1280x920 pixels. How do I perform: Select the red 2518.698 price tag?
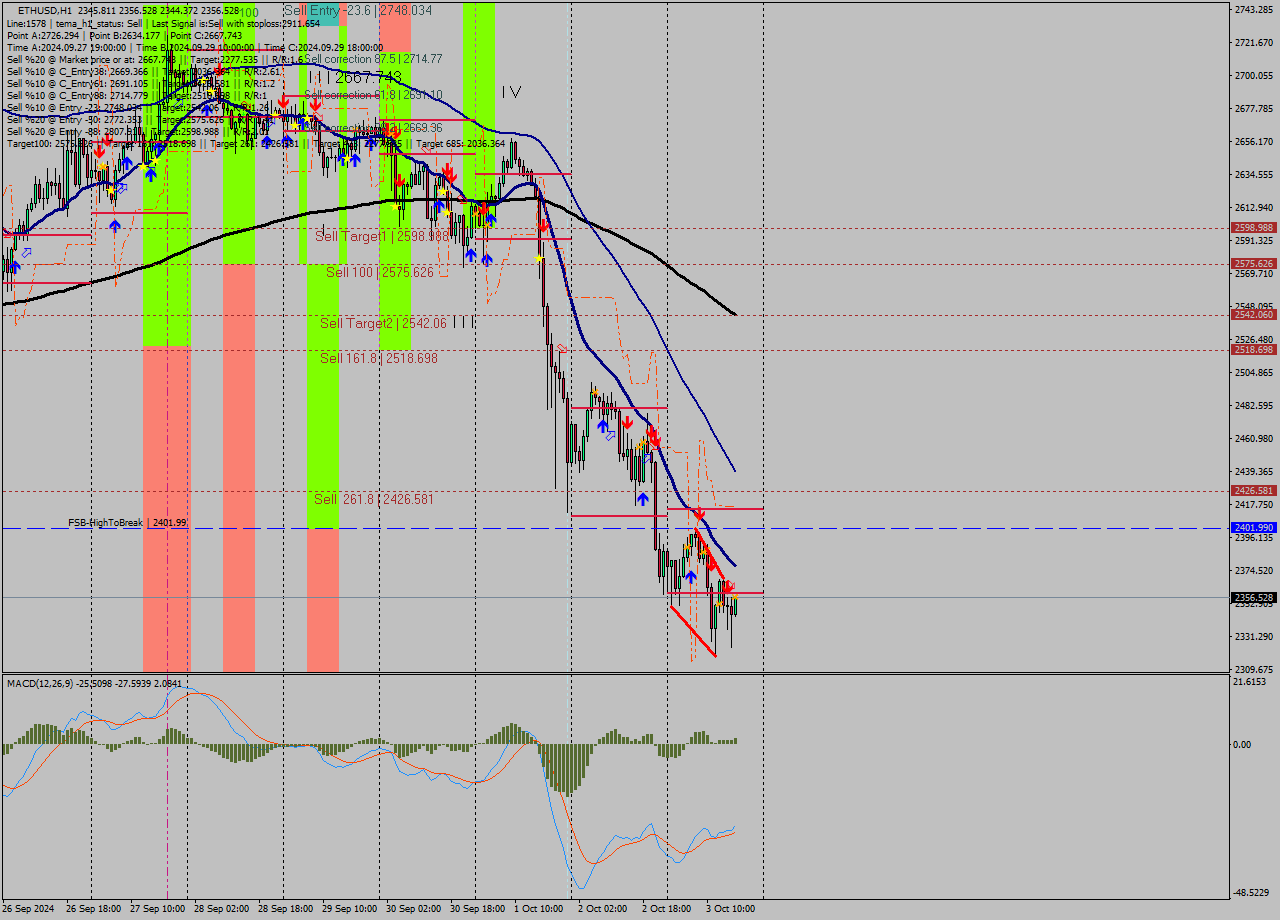pos(1253,350)
